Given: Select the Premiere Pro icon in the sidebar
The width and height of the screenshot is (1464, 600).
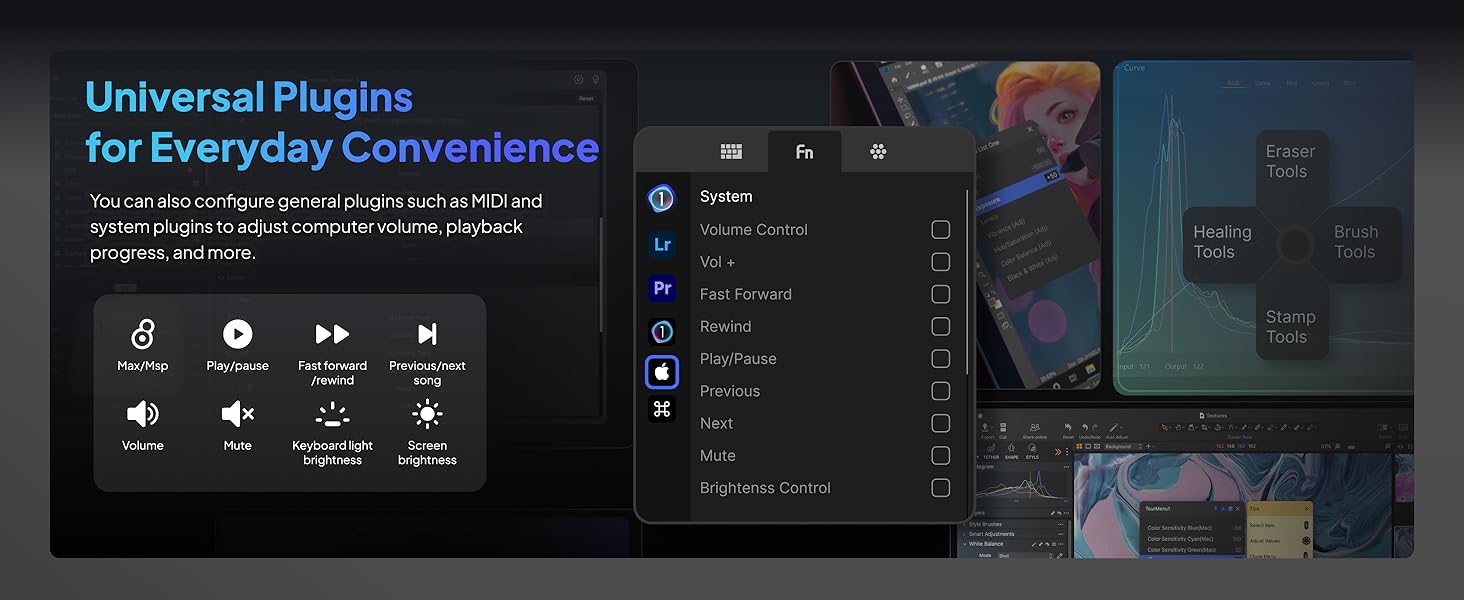Looking at the screenshot, I should 662,288.
